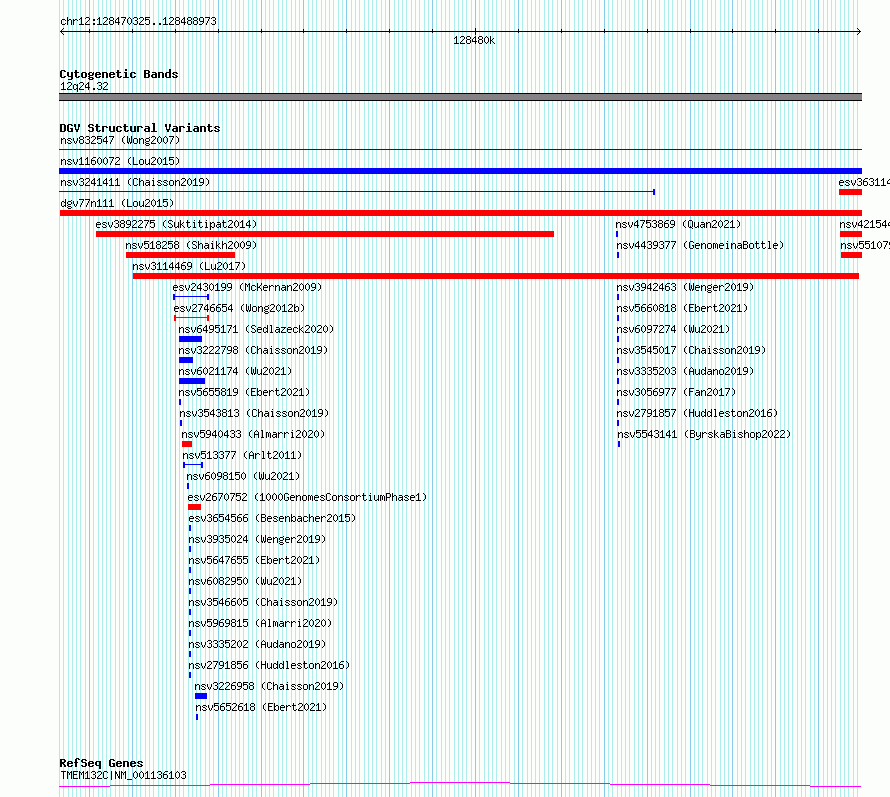Click nsv4439377 (GenomeinaBottle) label
This screenshot has height=797, width=890.
[x=700, y=245]
